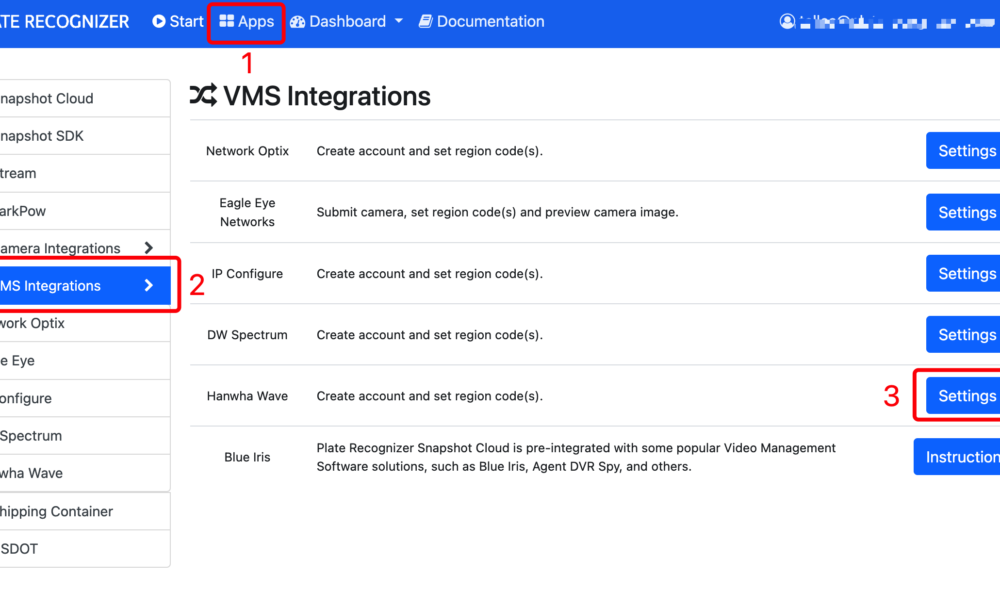
Task: Click the blurred account name in navbar
Action: click(x=896, y=23)
